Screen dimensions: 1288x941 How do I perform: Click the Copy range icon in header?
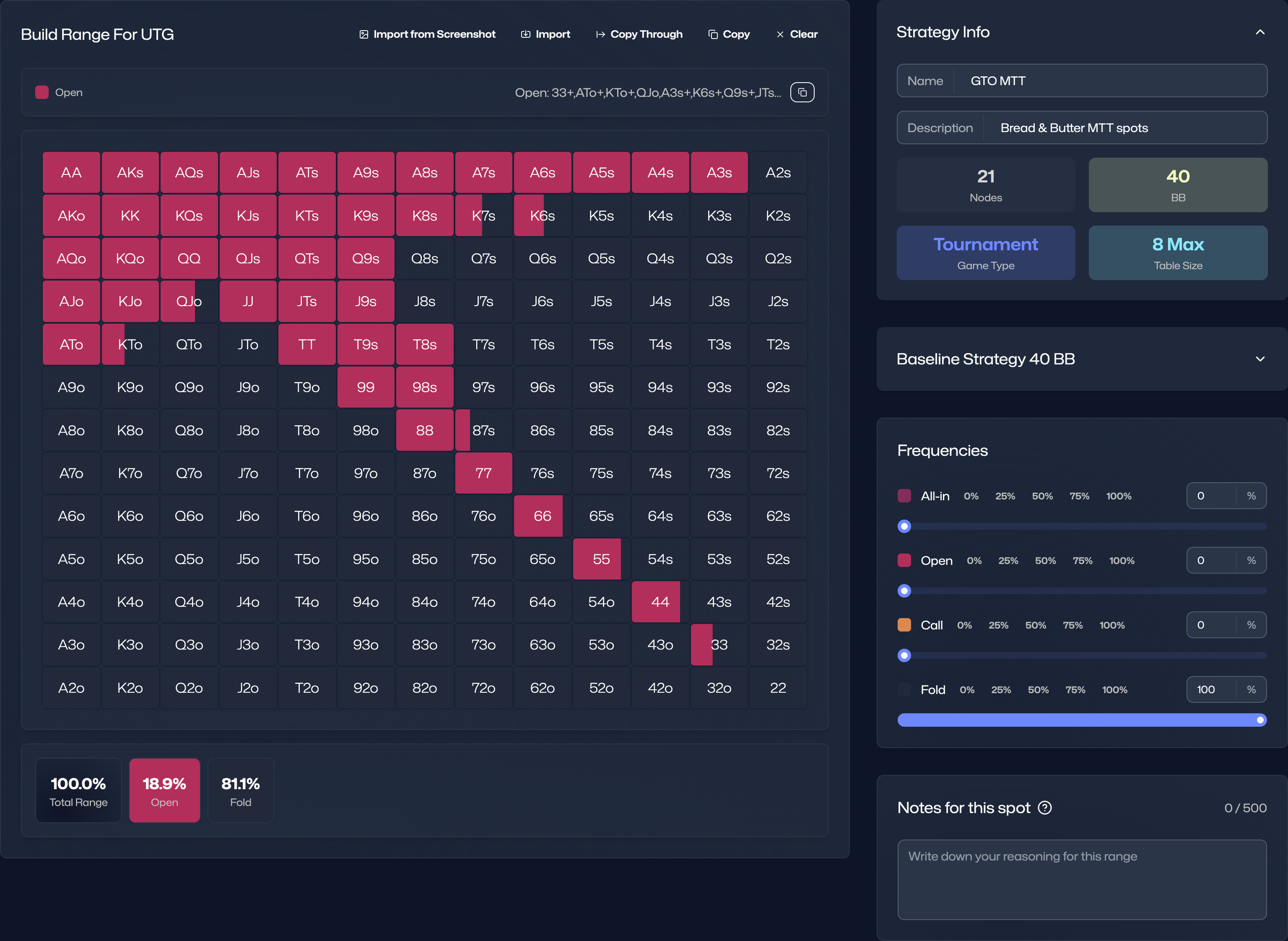pyautogui.click(x=713, y=34)
